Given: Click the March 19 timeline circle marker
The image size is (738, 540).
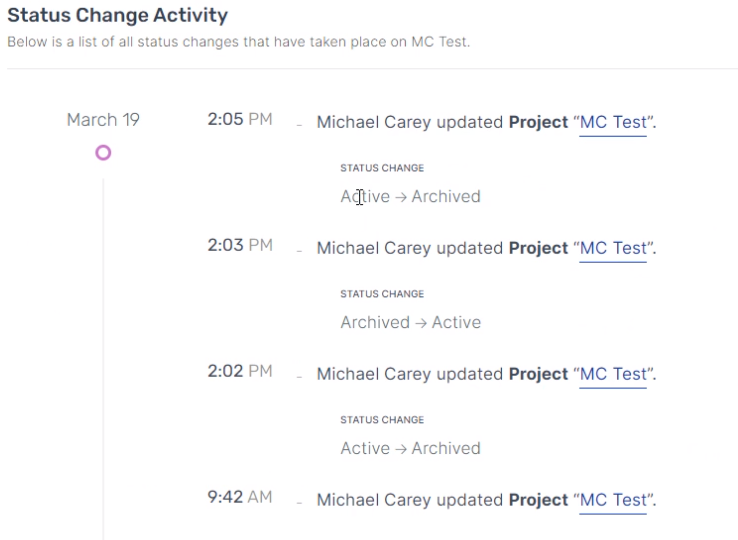Looking at the screenshot, I should click(103, 153).
